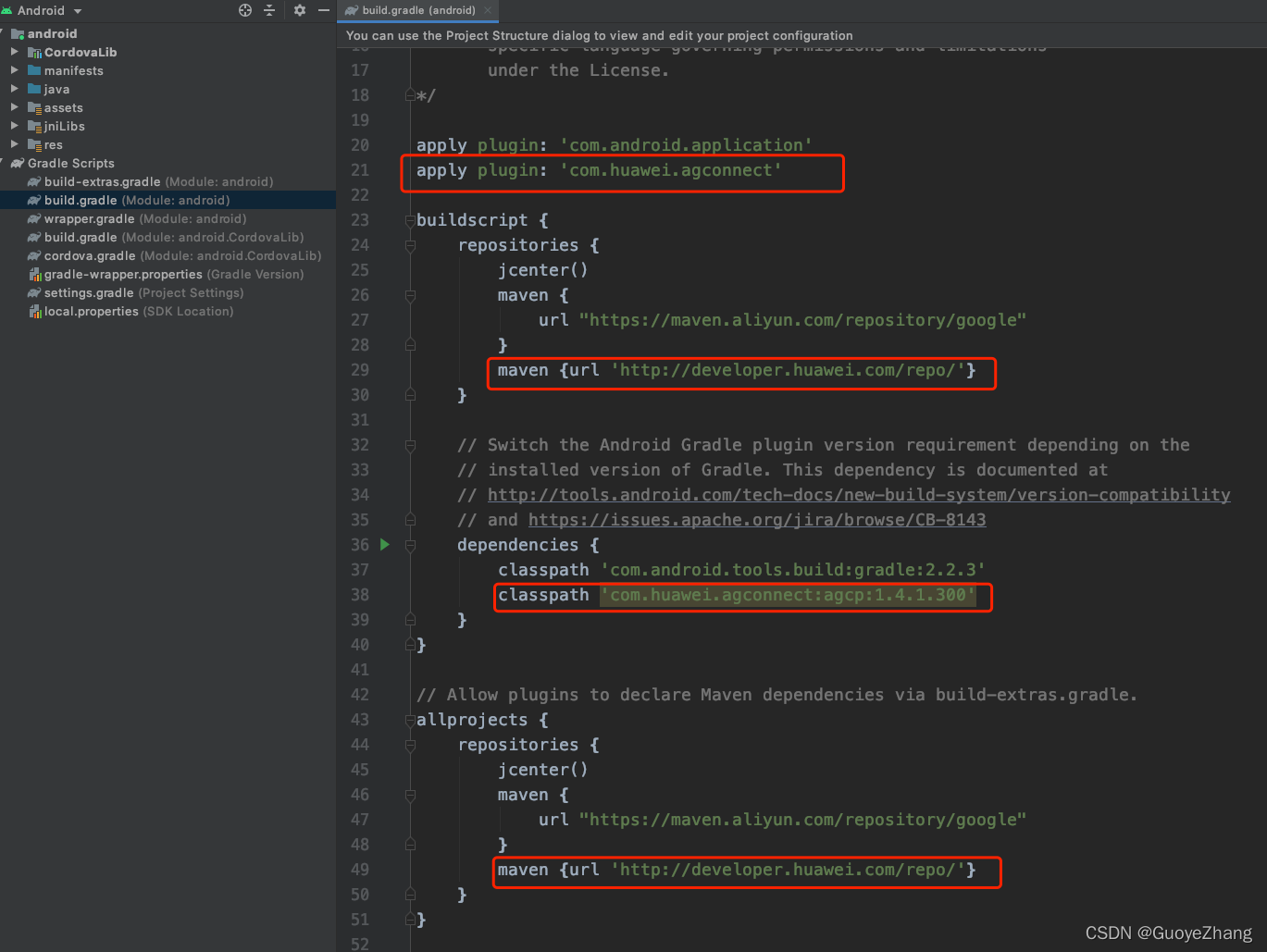Collapse all tree nodes with collapse icon
This screenshot has height=952, width=1267.
point(269,10)
